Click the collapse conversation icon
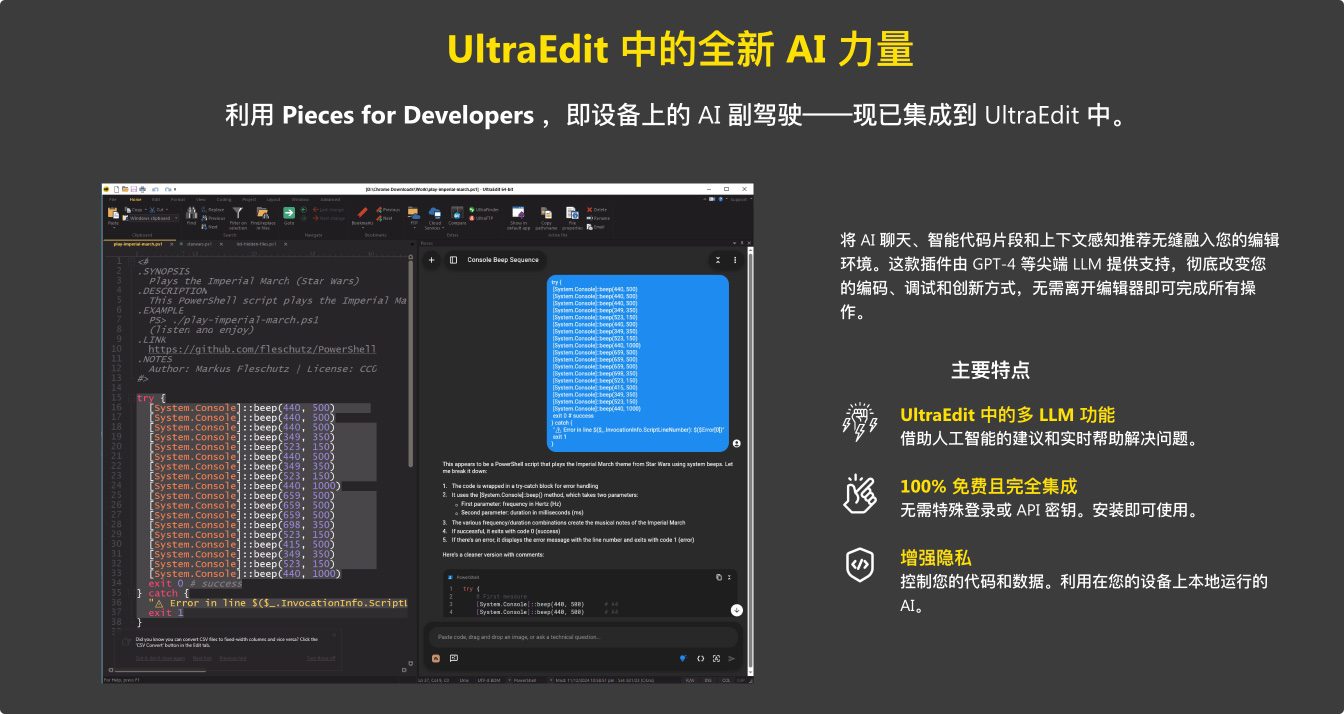 (718, 260)
